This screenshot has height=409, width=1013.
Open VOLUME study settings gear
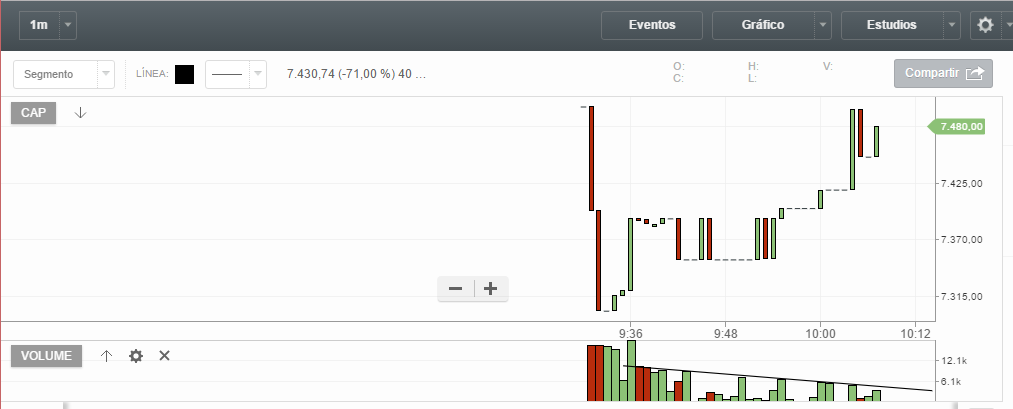[136, 355]
